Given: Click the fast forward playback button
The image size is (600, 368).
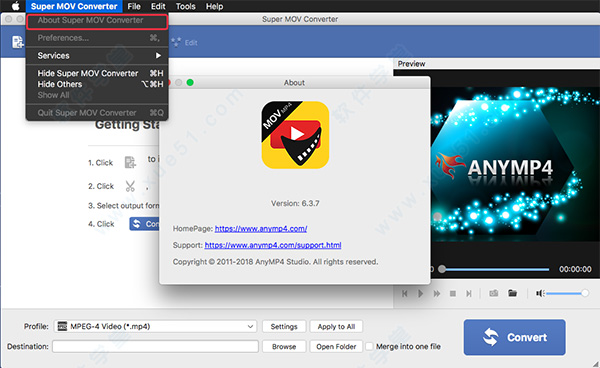Looking at the screenshot, I should tap(437, 293).
